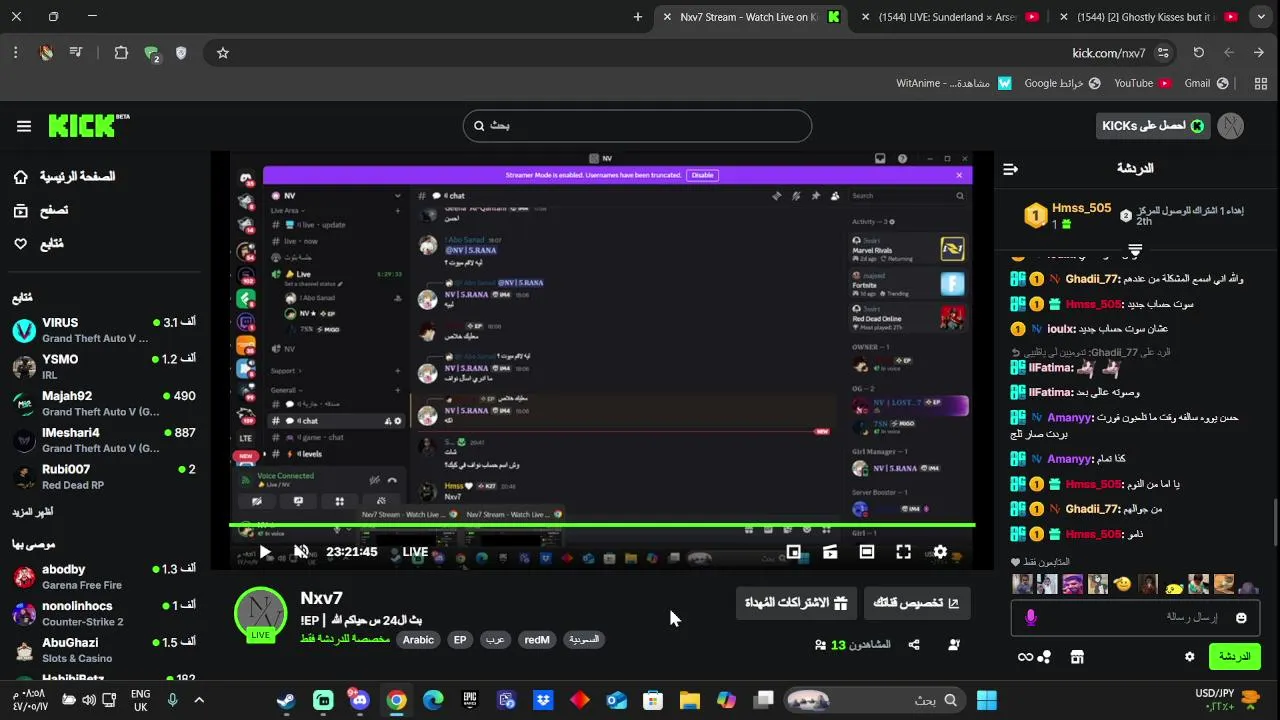This screenshot has height=720, width=1280.
Task: Switch to Ghostly Kisses YouTube tab
Action: 1148,17
